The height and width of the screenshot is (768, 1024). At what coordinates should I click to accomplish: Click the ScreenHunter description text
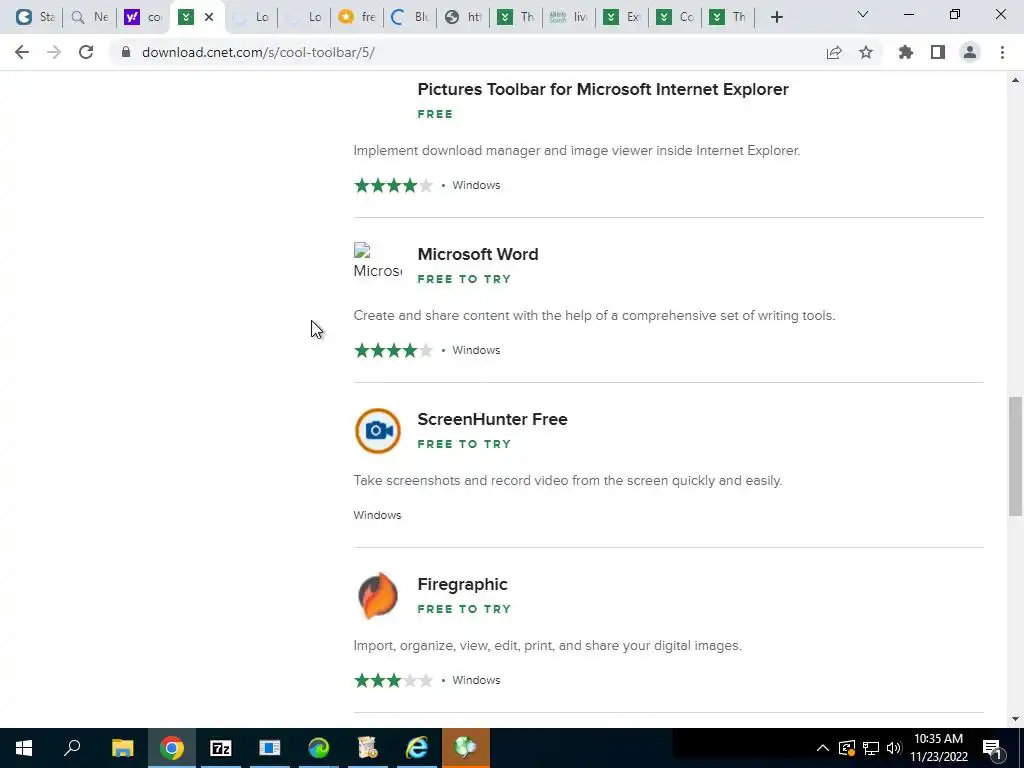(x=568, y=481)
